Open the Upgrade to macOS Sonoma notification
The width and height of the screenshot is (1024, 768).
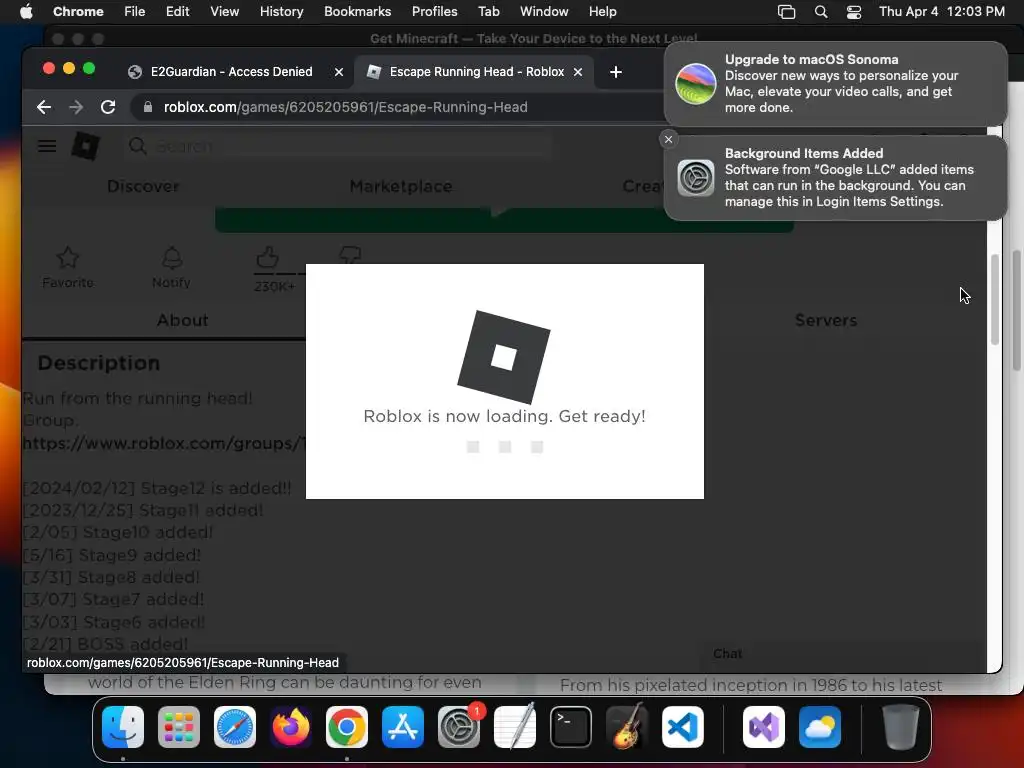(835, 84)
